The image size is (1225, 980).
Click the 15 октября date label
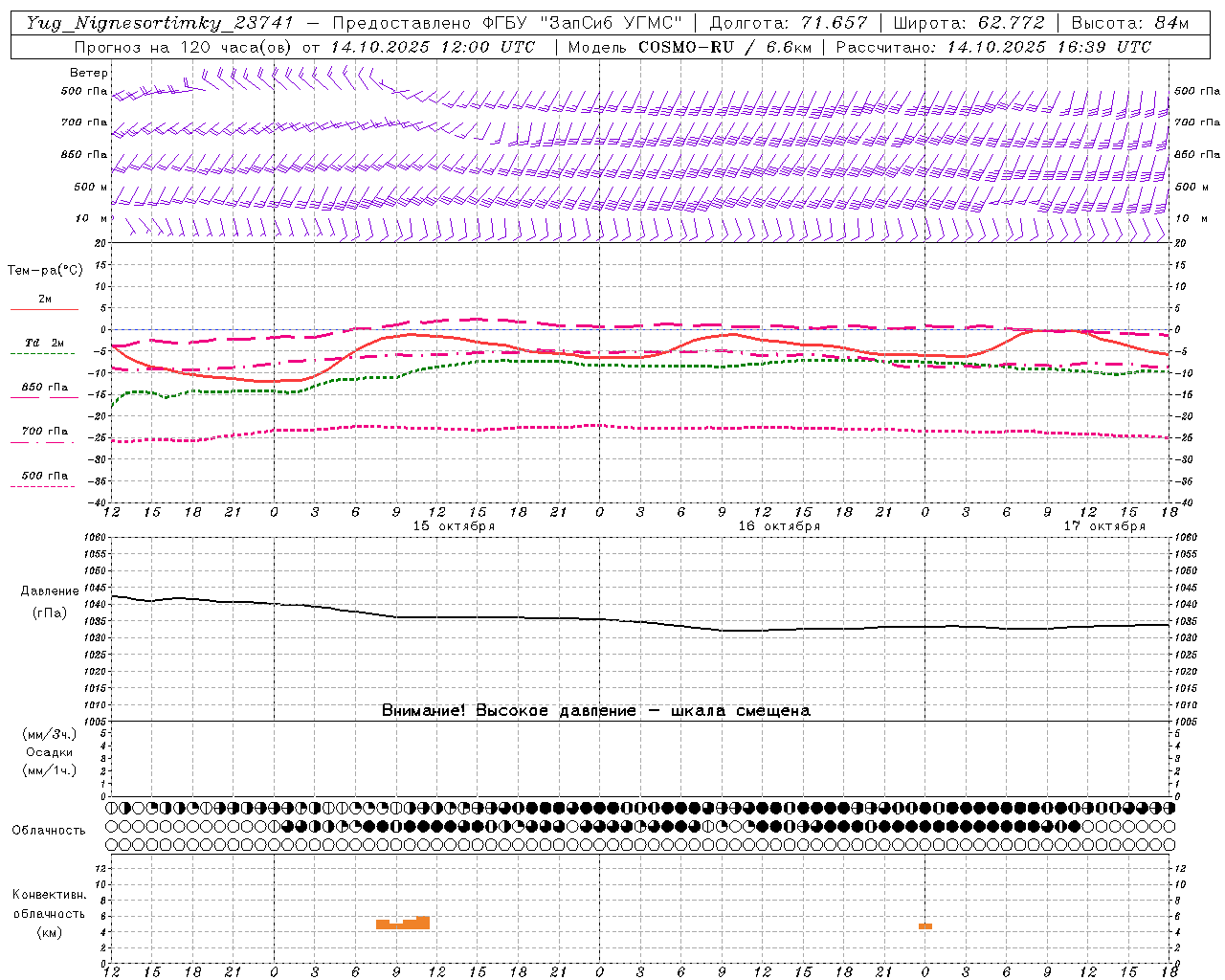coord(454,526)
